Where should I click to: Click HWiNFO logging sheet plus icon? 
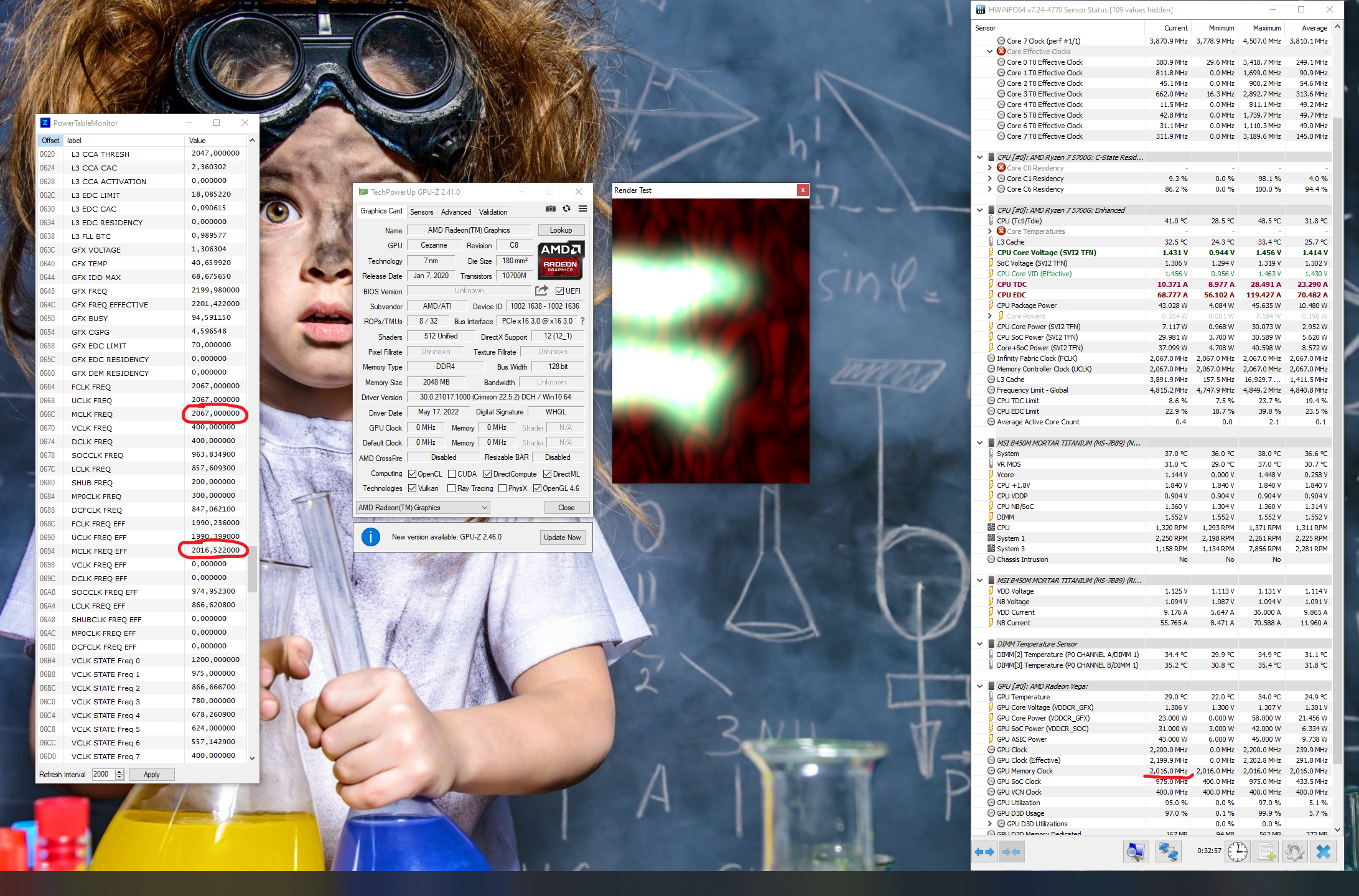click(x=1266, y=851)
